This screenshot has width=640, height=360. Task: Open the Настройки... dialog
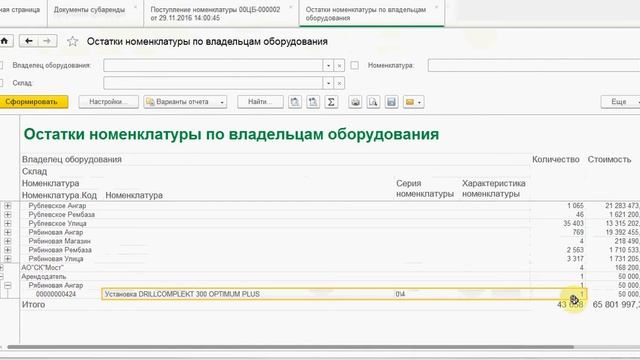108,102
